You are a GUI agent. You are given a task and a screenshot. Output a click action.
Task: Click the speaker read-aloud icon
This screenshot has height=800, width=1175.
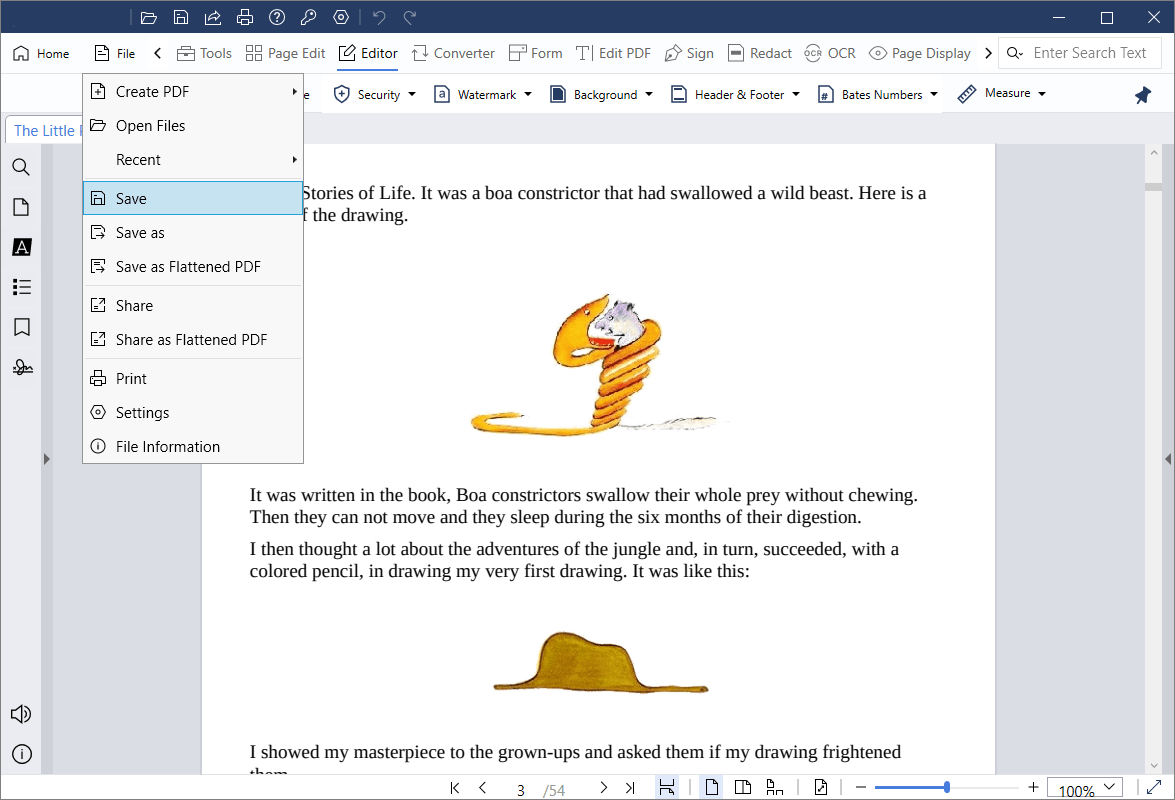21,714
